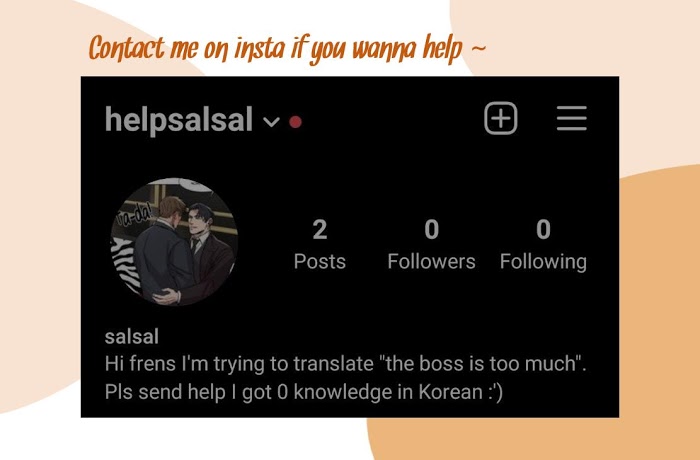Tap the Followers label
The height and width of the screenshot is (460, 700).
[x=431, y=261]
